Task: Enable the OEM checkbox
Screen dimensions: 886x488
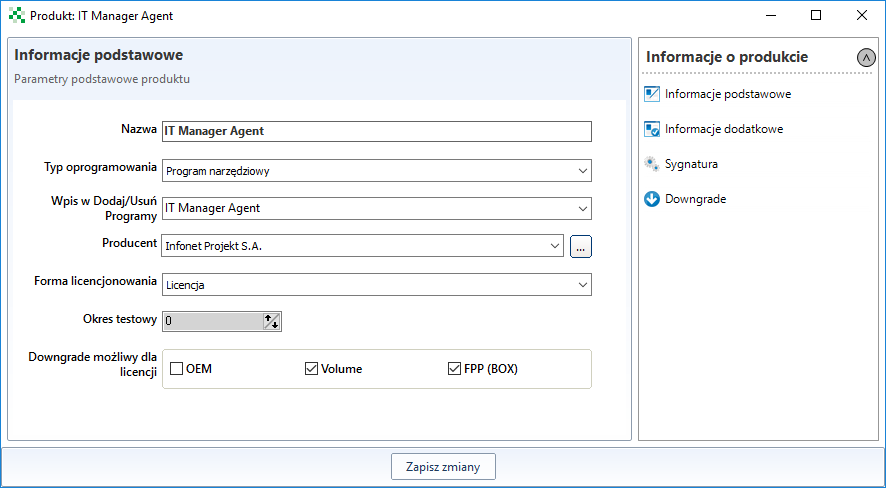Action: pos(177,369)
